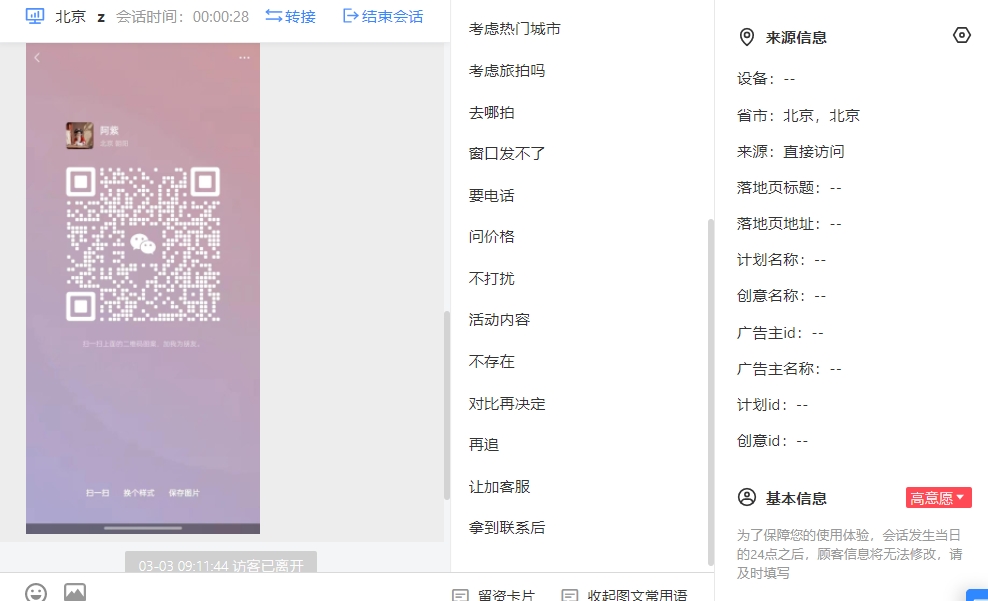Image resolution: width=988 pixels, height=601 pixels.
Task: Click the send image icon
Action: [x=75, y=592]
